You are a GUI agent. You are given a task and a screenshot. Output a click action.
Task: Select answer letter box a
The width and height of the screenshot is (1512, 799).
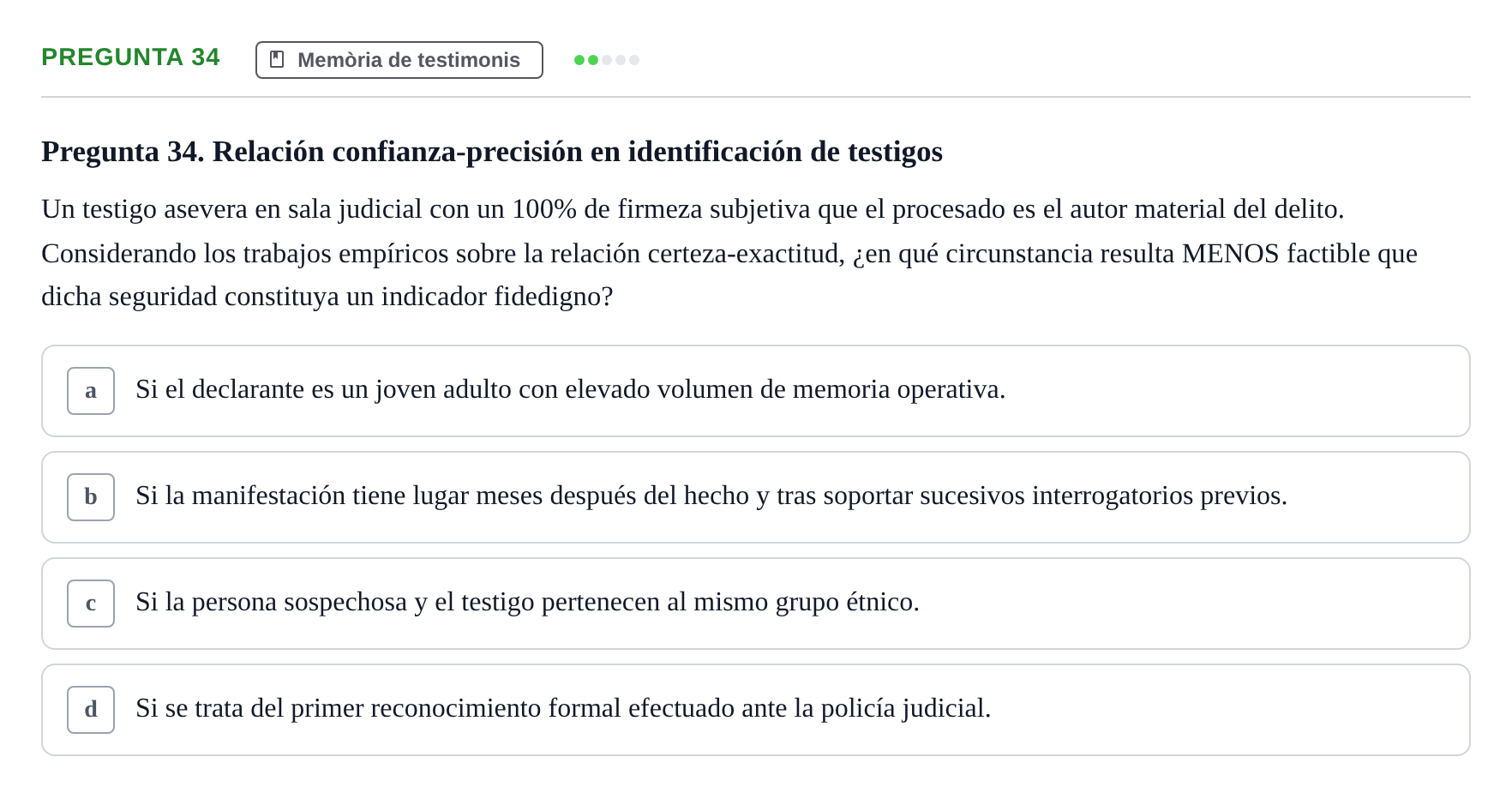point(91,391)
